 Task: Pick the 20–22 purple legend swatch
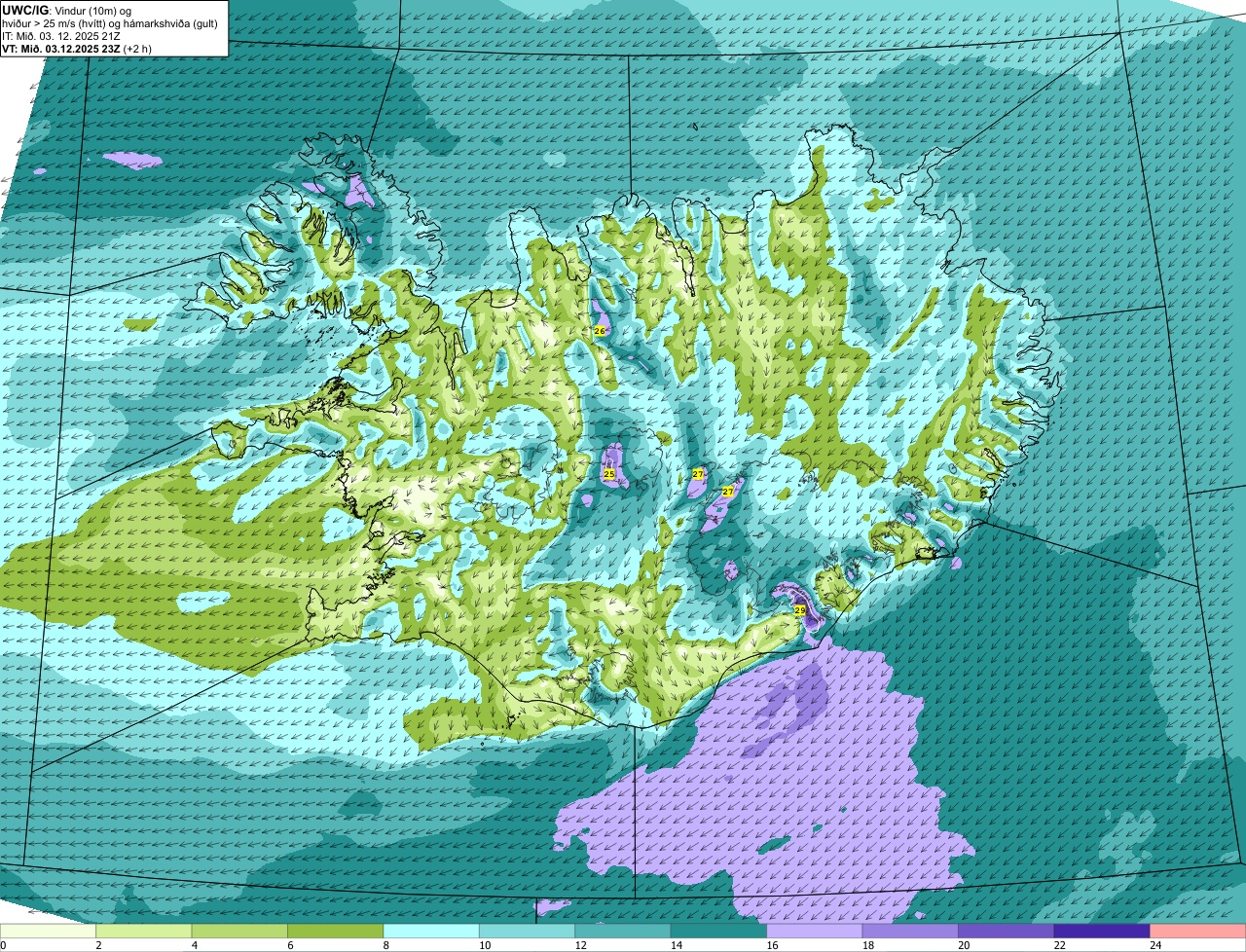[1006, 932]
